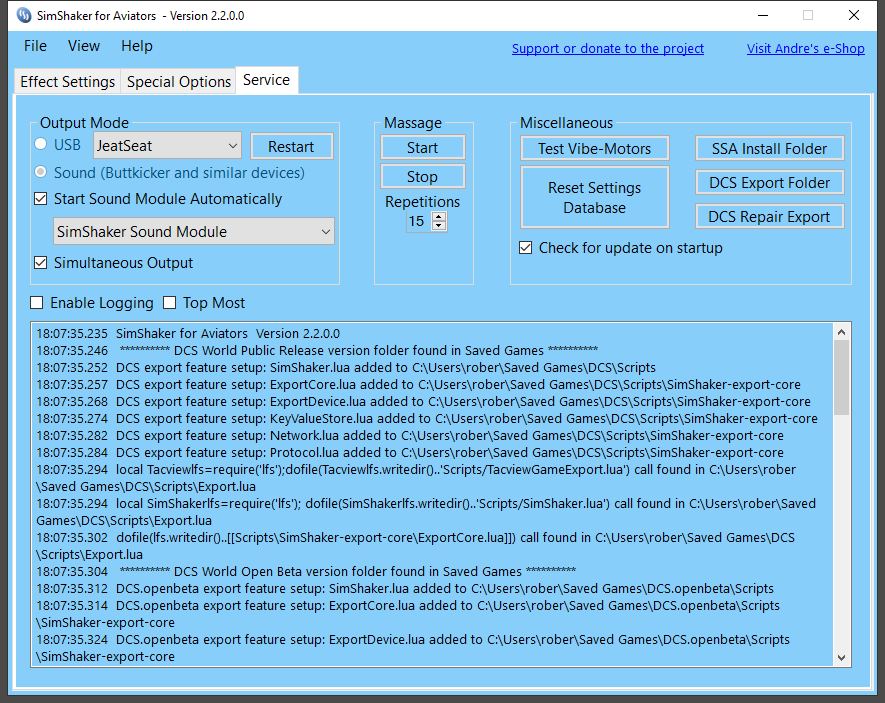Open the File menu
Viewport: 885px width, 703px height.
coord(35,46)
